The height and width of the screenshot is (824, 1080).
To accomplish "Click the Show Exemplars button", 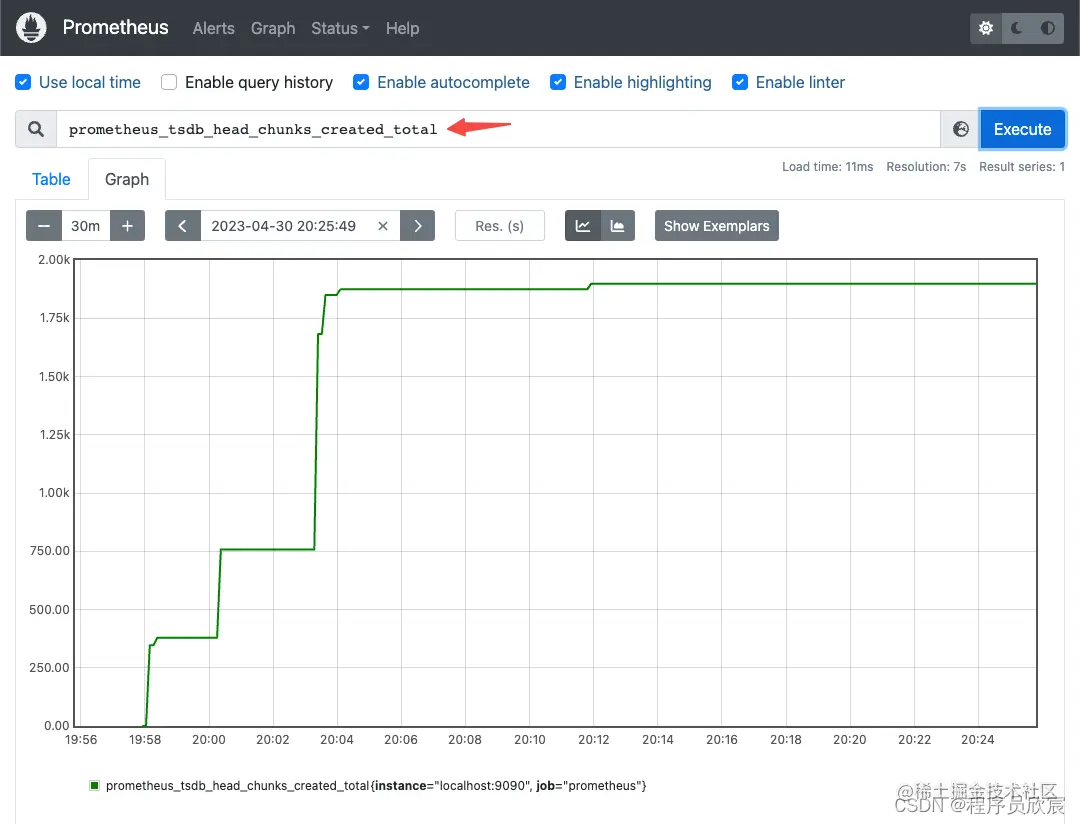I will click(716, 226).
